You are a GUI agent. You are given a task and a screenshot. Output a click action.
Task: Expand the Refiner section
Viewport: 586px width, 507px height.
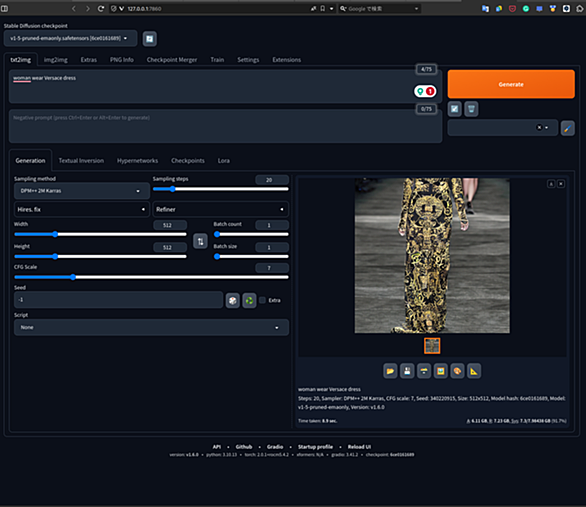pyautogui.click(x=220, y=209)
